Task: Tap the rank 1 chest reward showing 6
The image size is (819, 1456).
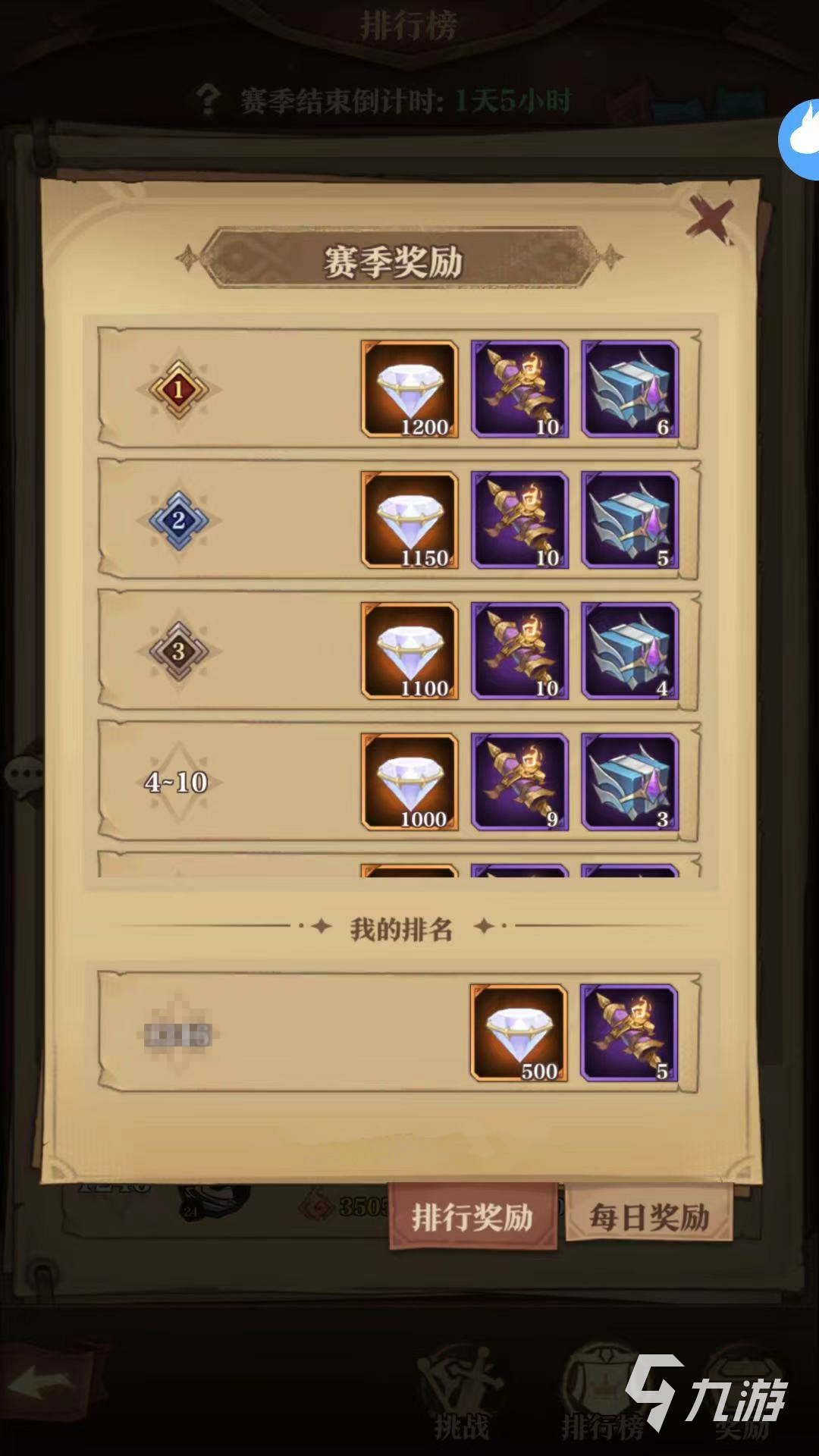Action: point(629,389)
